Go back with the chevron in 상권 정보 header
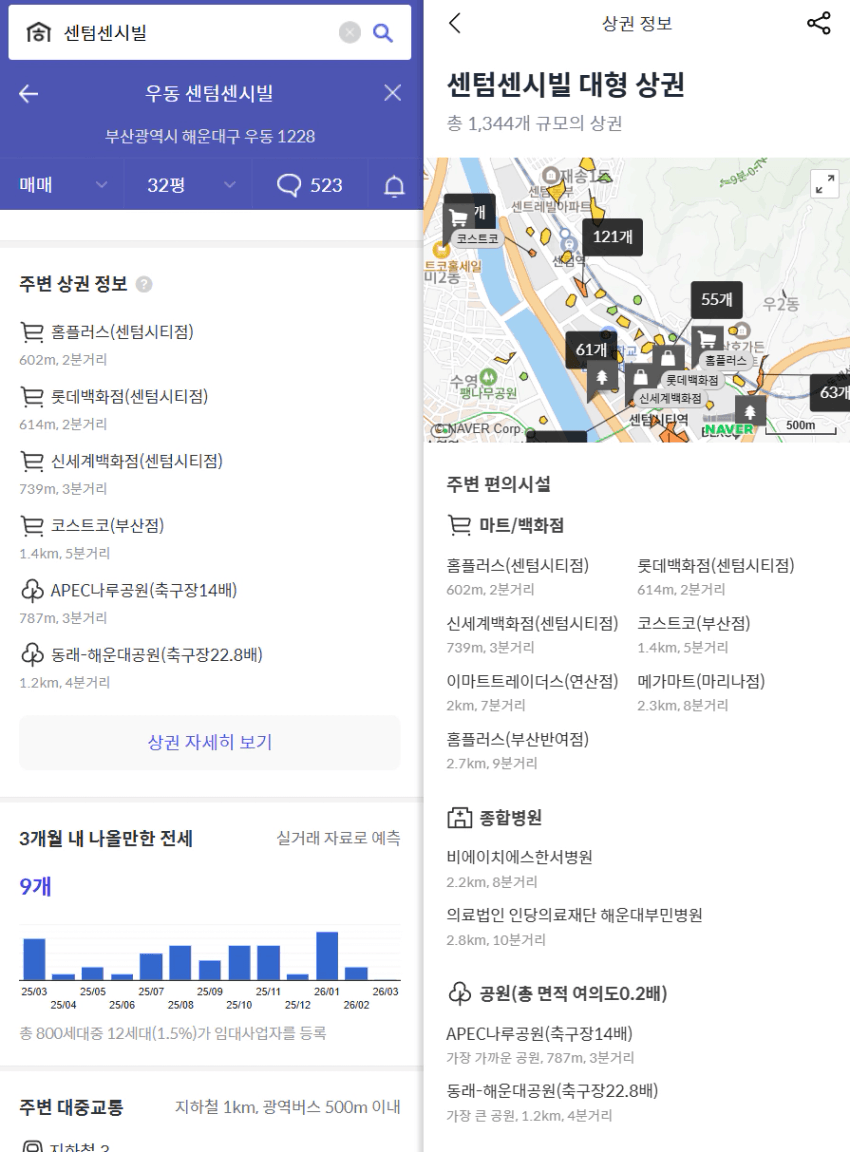 pos(455,24)
